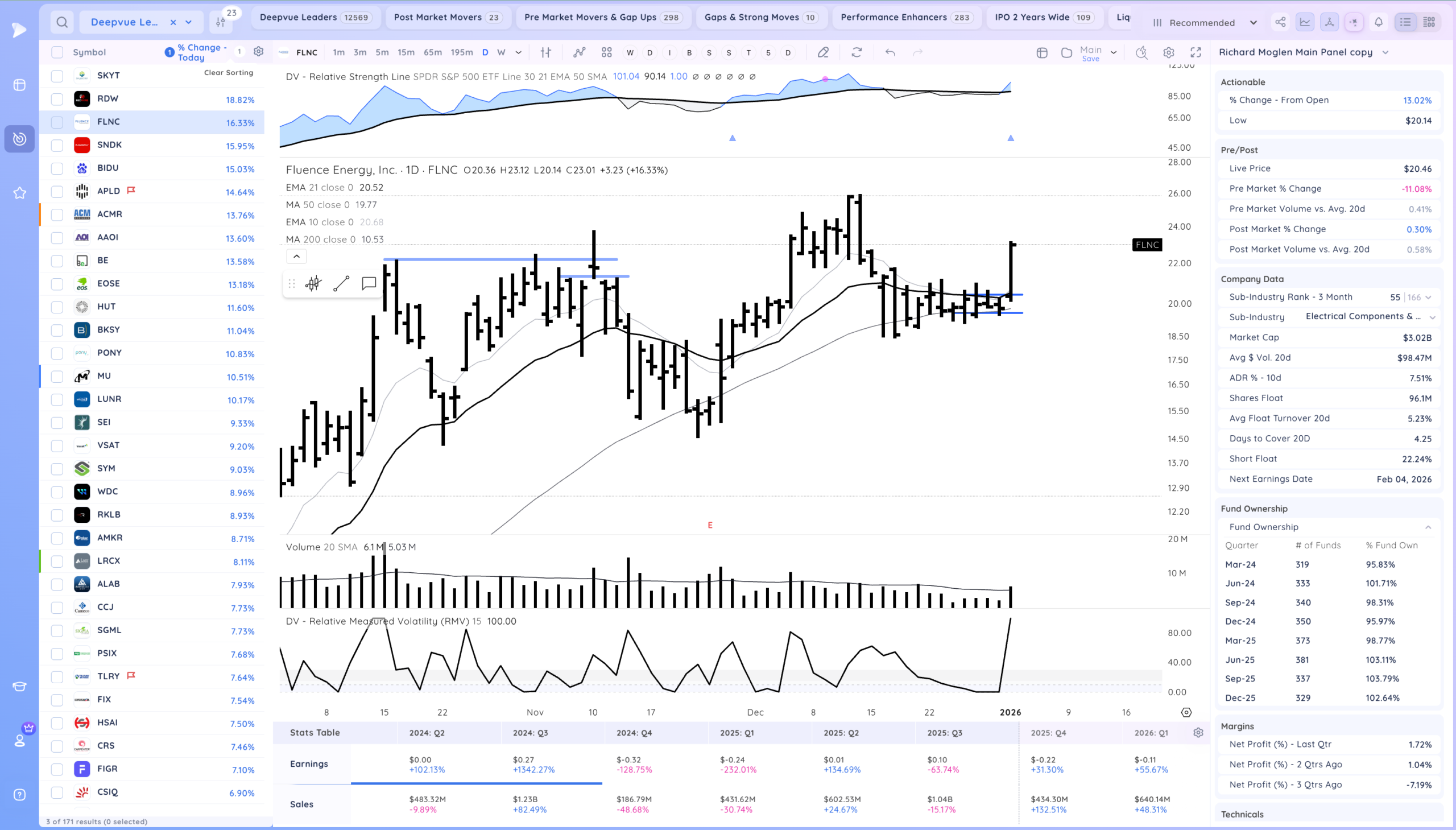Toggle the select-all Symbol checkbox
The image size is (1456, 830).
tap(57, 52)
